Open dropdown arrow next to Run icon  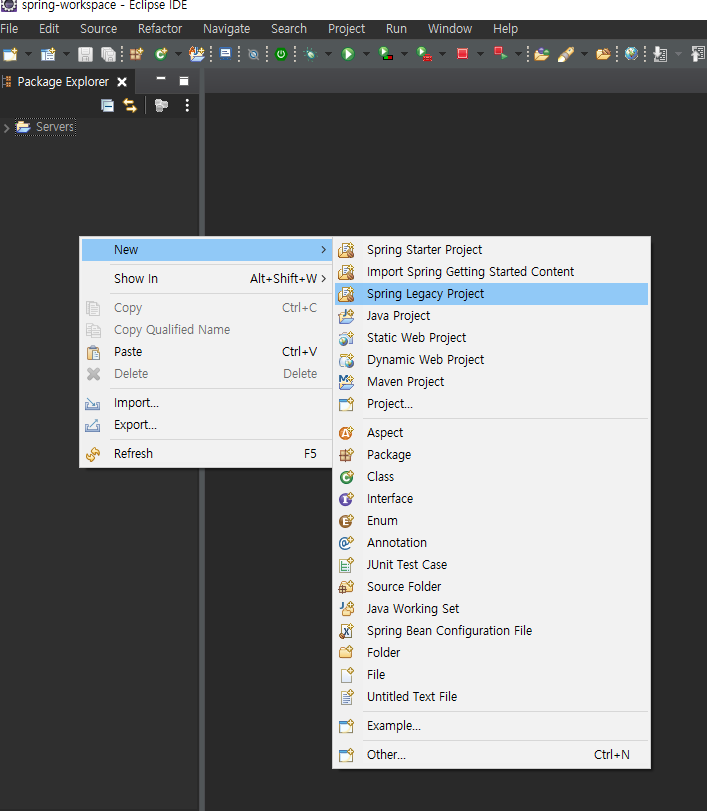pyautogui.click(x=366, y=54)
